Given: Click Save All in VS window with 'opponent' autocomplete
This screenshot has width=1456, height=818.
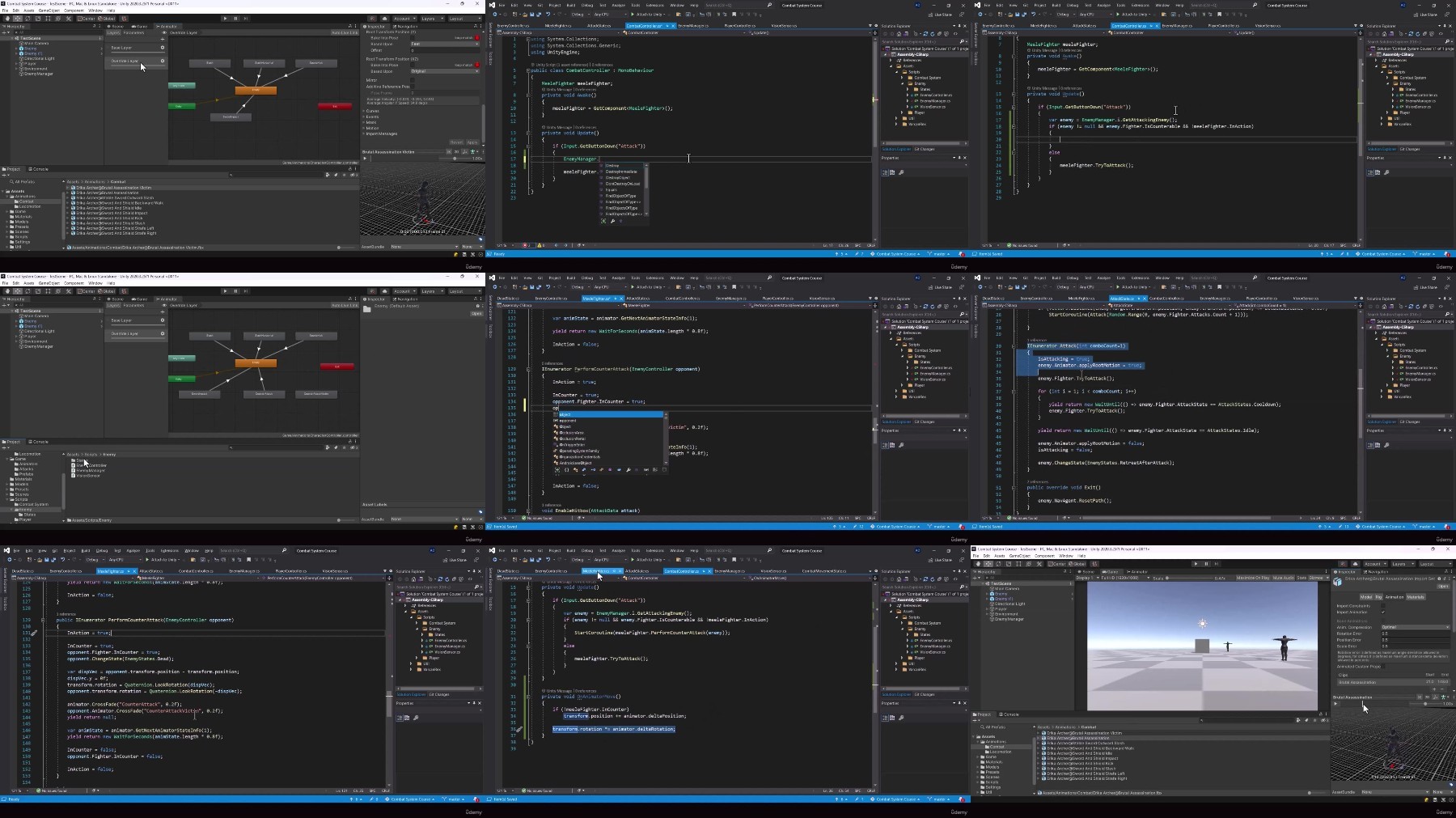Looking at the screenshot, I should pos(539,287).
